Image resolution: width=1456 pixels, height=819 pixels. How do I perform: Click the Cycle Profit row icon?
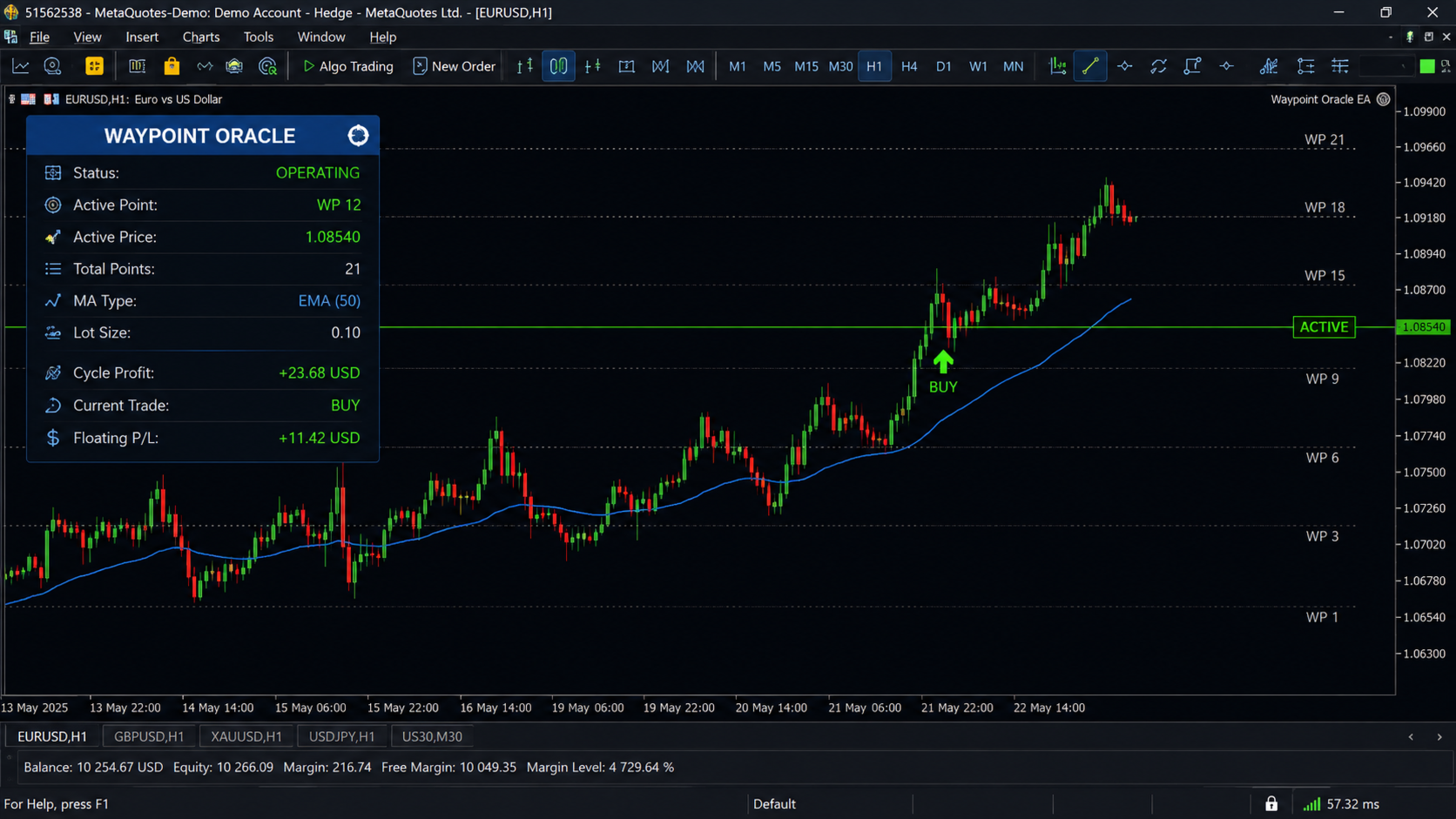(53, 373)
